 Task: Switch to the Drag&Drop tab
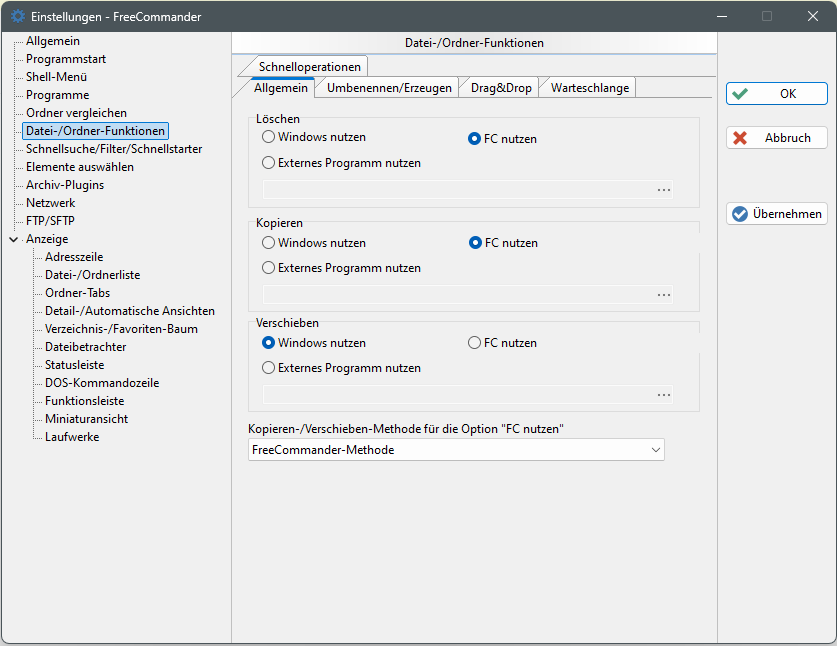(501, 88)
